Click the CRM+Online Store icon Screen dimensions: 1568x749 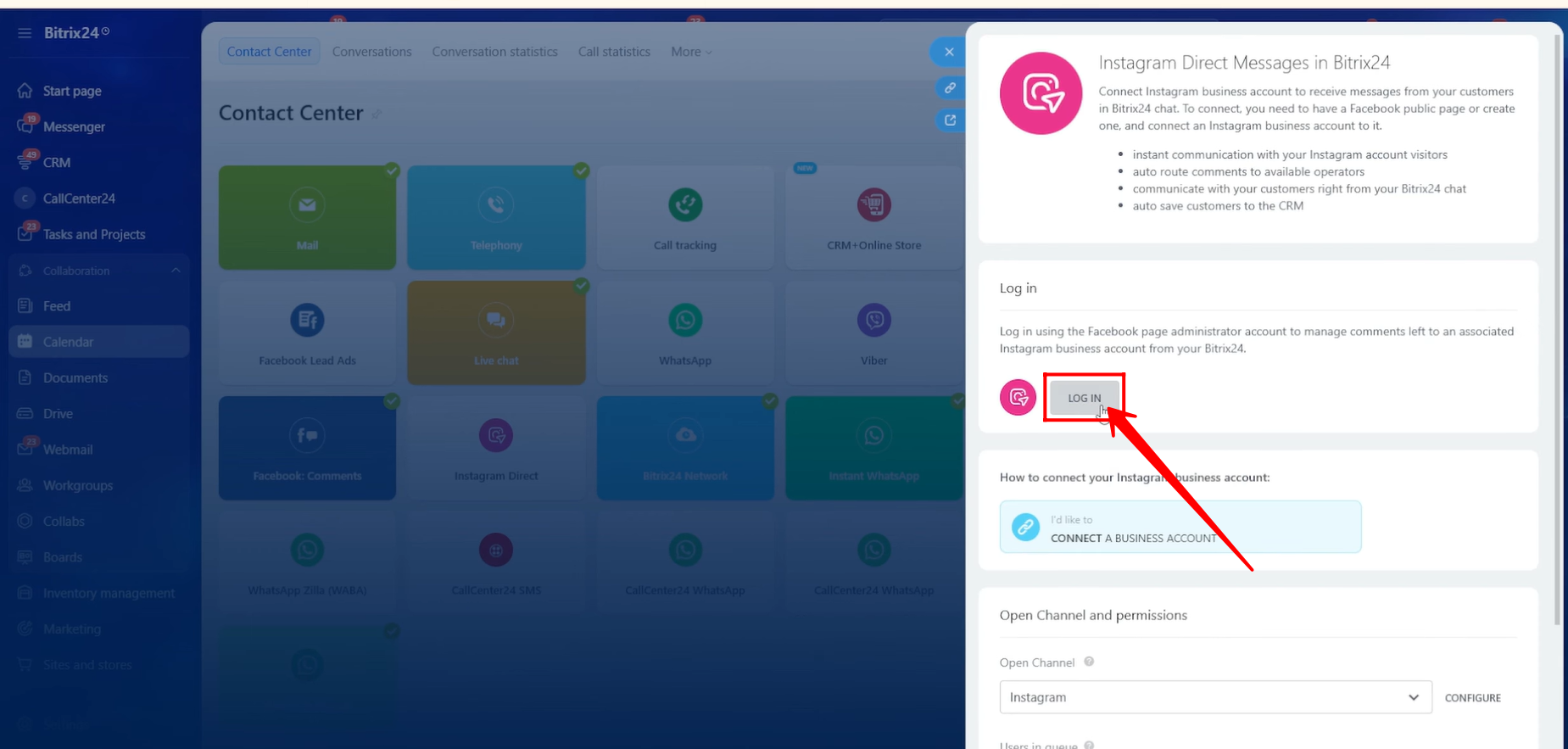pos(873,205)
